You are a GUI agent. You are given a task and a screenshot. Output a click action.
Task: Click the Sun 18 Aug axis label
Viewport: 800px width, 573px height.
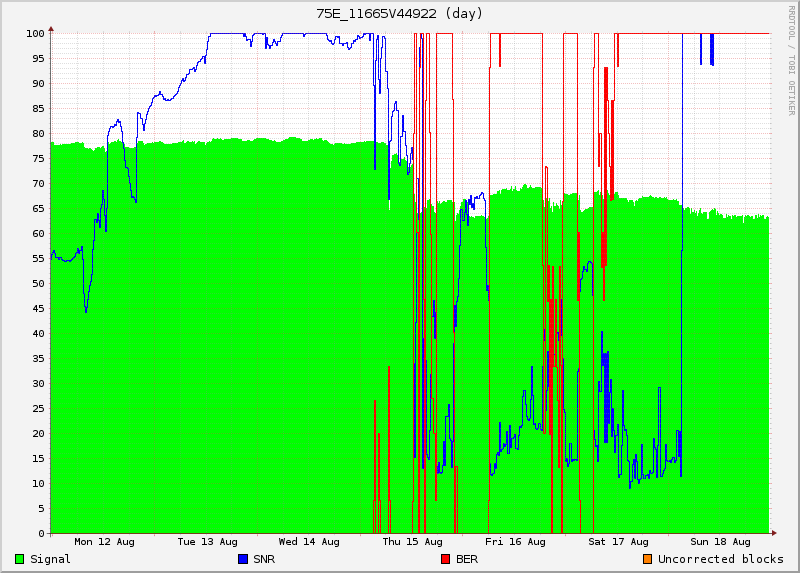[x=720, y=542]
